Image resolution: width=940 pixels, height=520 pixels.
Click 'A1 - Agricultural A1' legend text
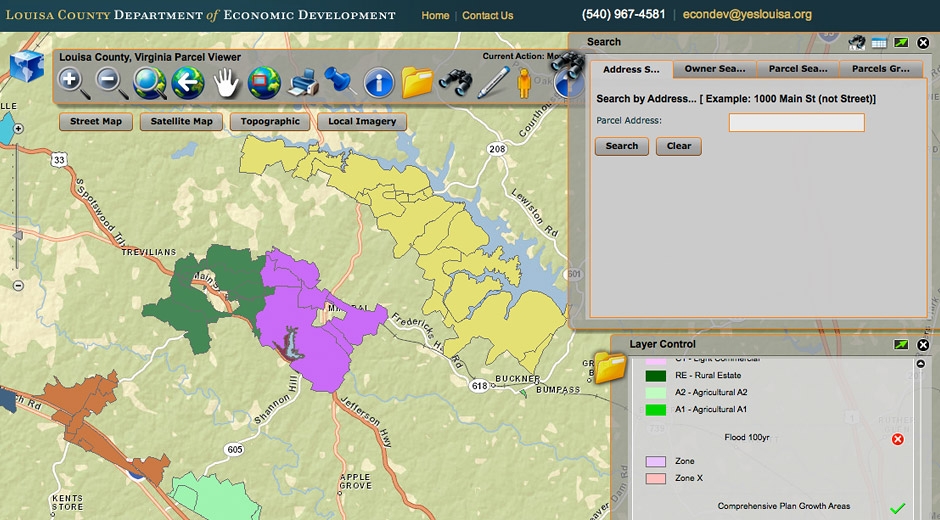coord(711,410)
